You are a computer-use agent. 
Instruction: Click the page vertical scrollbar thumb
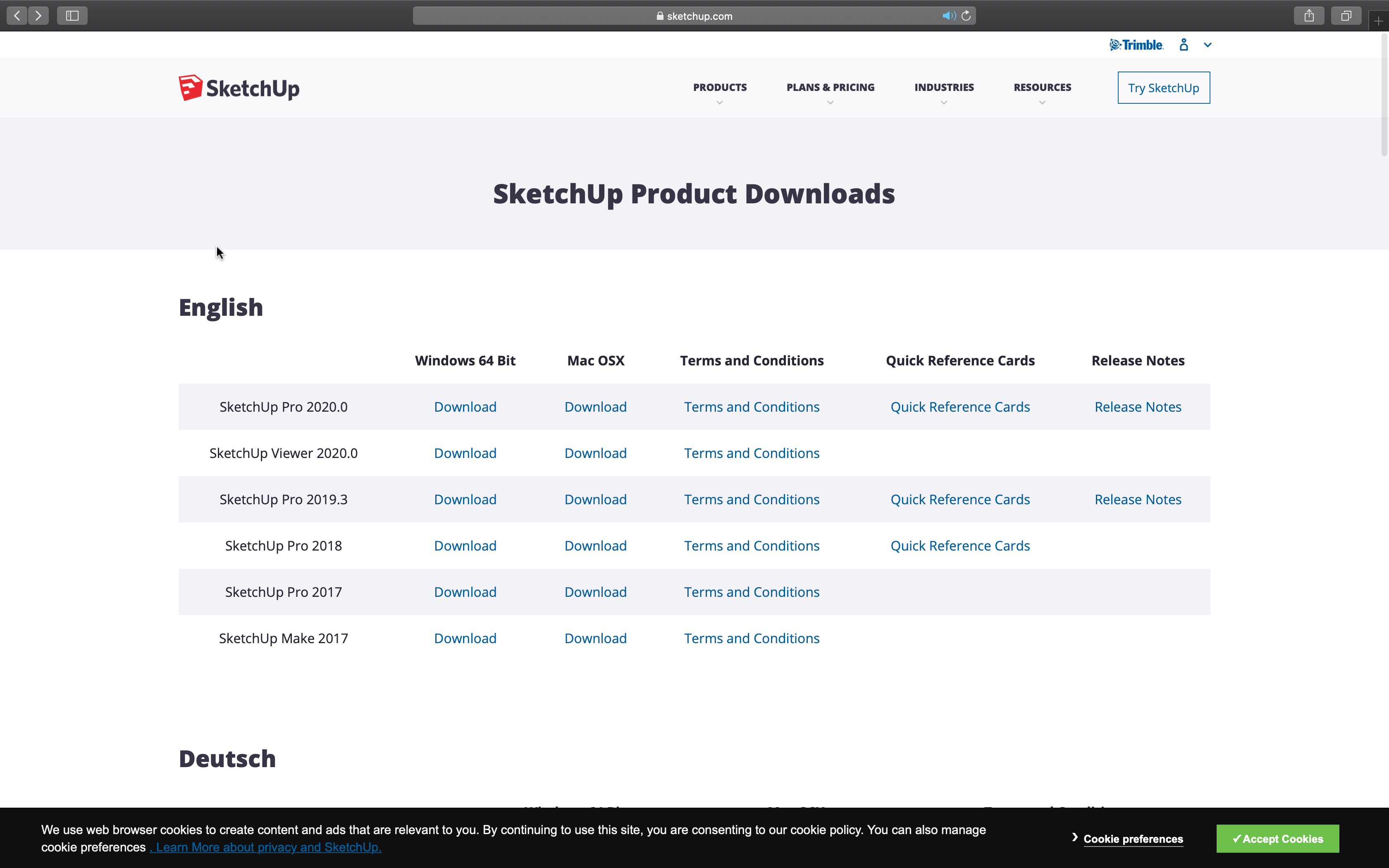[x=1384, y=95]
